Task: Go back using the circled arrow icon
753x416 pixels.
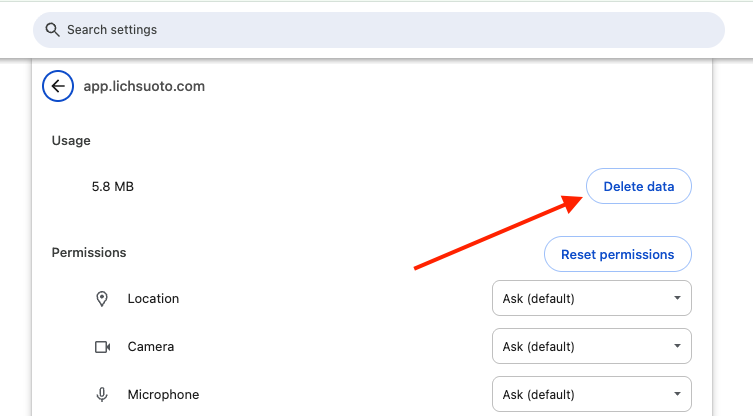Action: [58, 86]
